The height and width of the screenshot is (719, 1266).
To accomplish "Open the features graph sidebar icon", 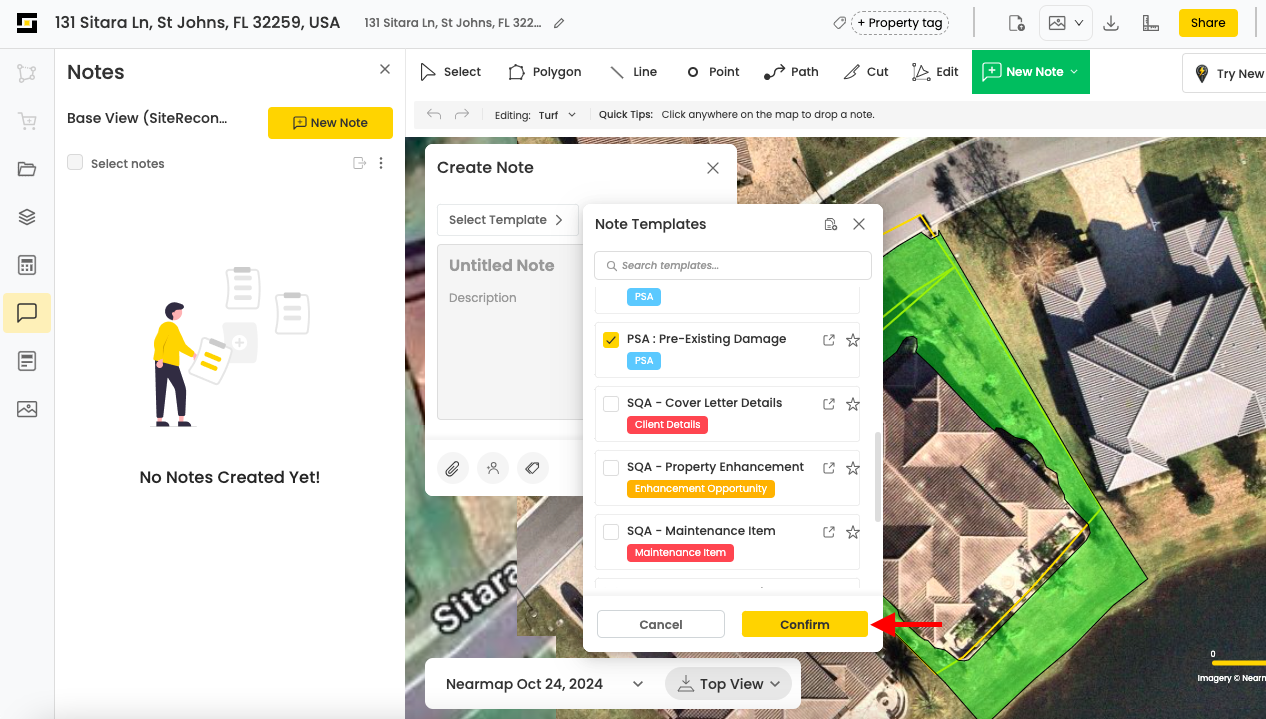I will (27, 73).
